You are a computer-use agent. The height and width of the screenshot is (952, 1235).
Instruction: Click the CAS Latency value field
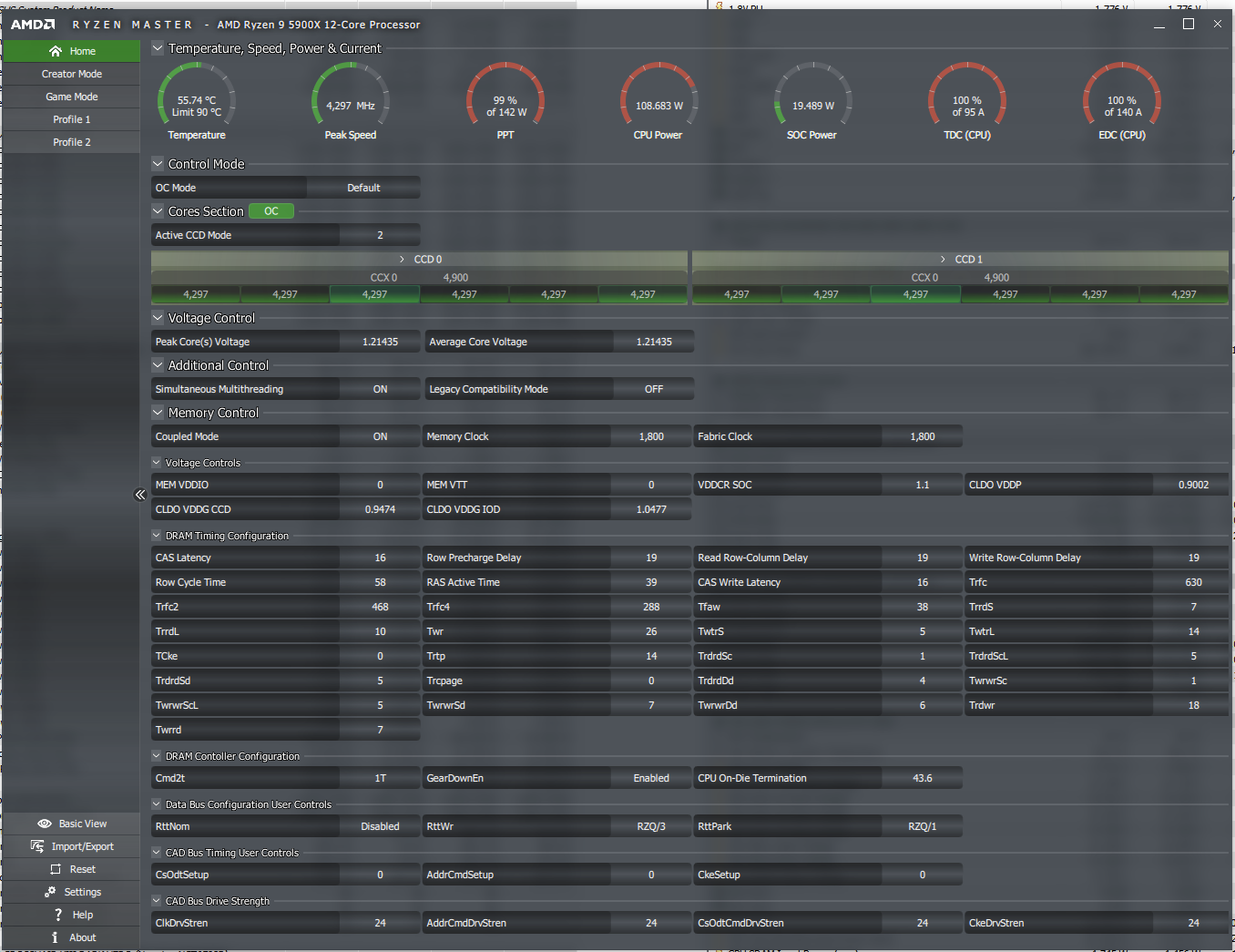point(380,558)
